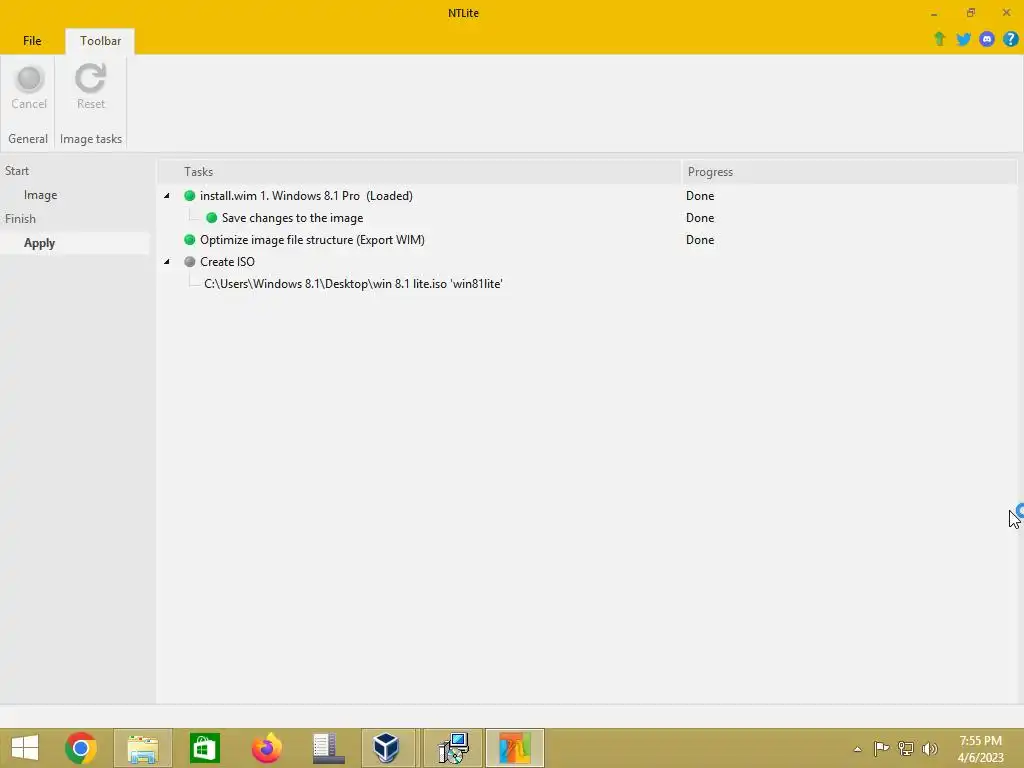Select the Image page in sidebar

click(x=40, y=195)
